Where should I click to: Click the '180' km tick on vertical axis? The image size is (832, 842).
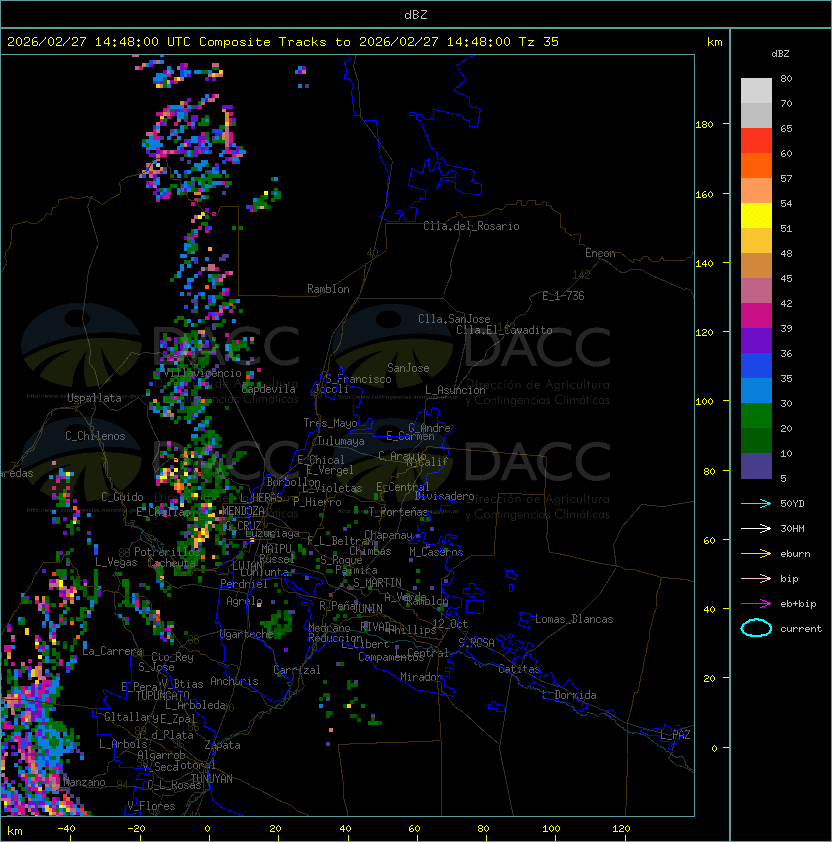pos(704,125)
